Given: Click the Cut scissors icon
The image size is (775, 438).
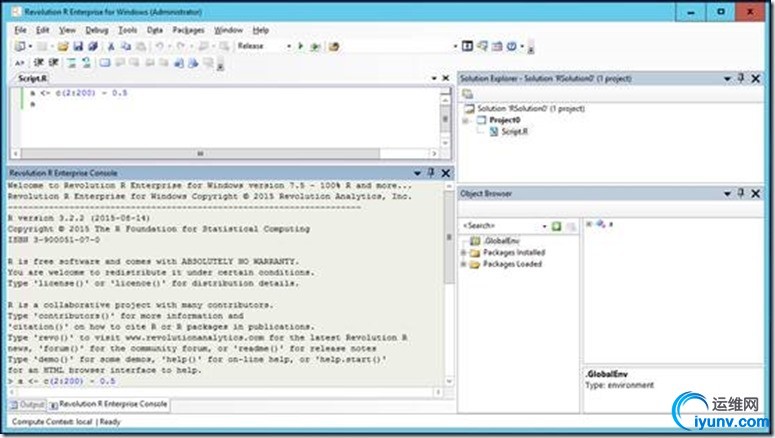Looking at the screenshot, I should coord(111,46).
